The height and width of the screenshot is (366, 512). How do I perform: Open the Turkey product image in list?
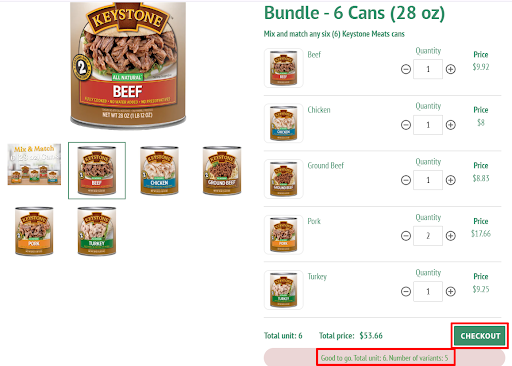pyautogui.click(x=284, y=290)
